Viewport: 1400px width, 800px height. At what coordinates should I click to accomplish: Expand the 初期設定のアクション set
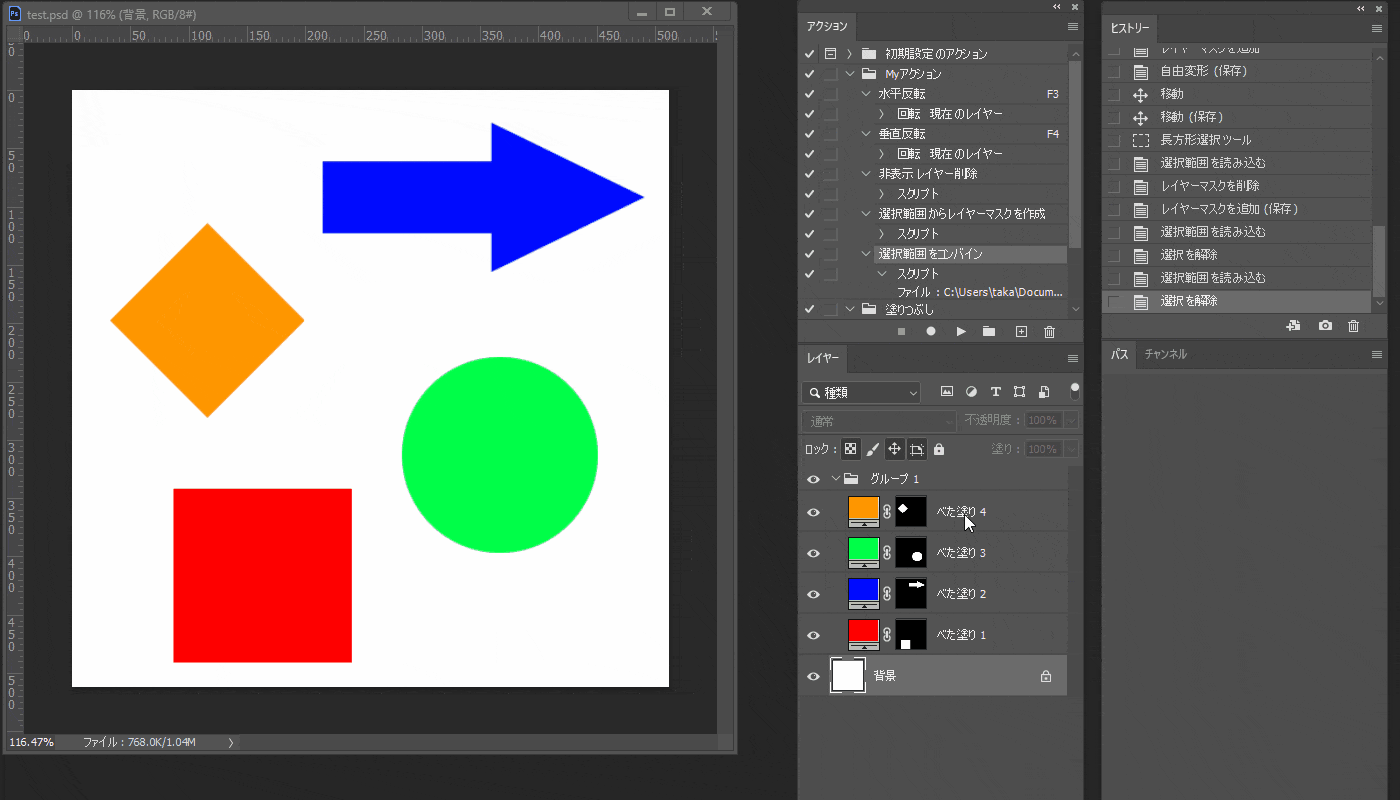(x=849, y=54)
